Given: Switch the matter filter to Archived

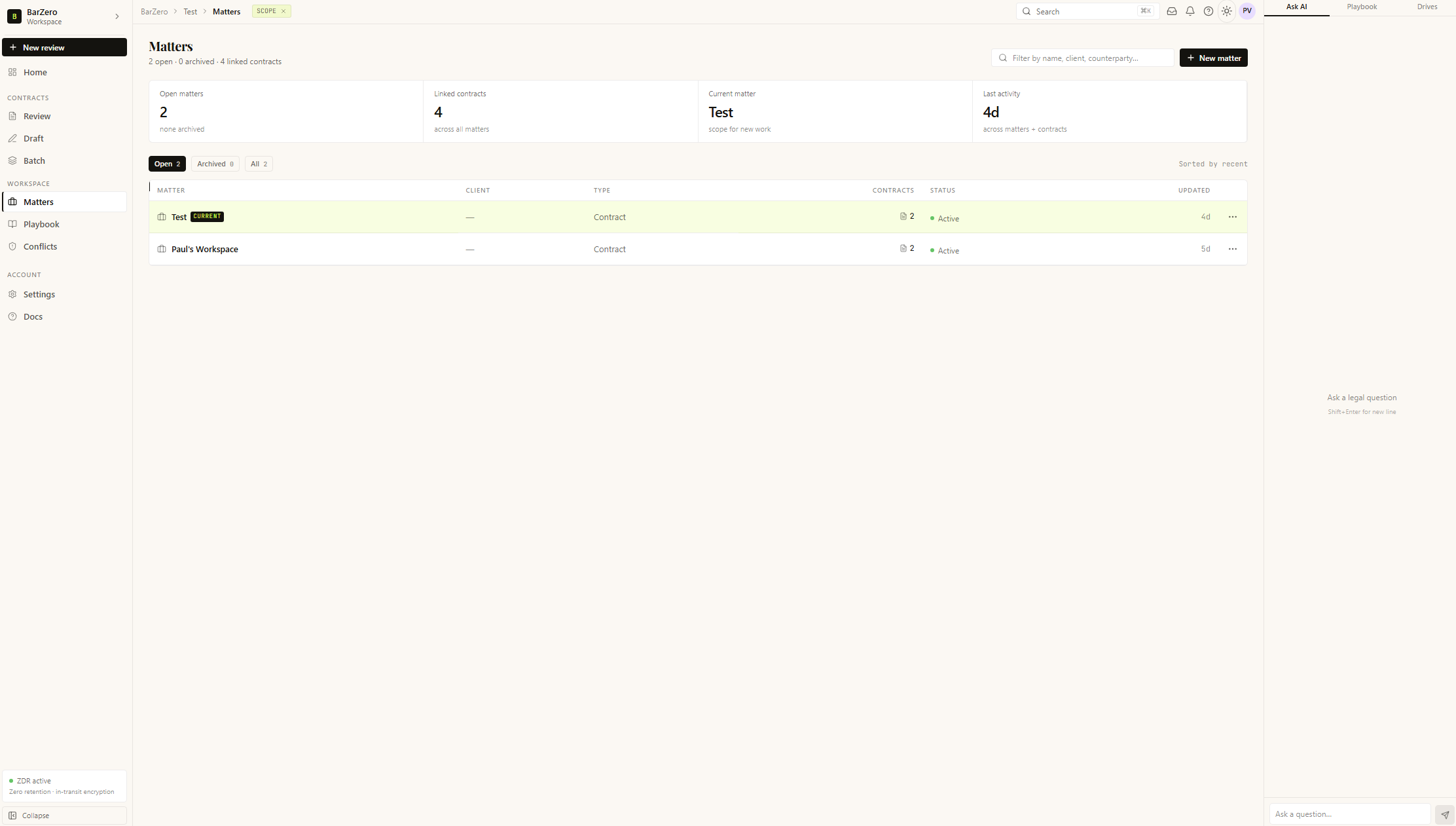Looking at the screenshot, I should 215,164.
